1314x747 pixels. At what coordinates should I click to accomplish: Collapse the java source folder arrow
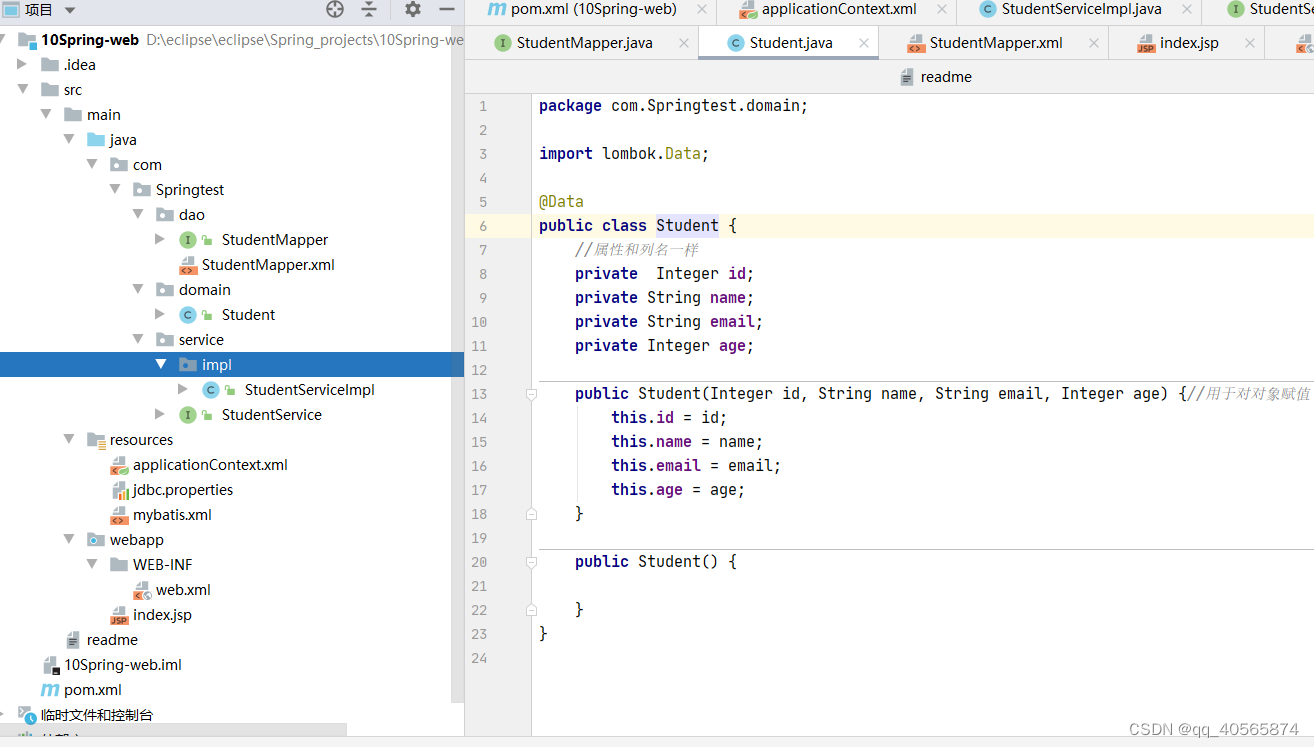point(69,140)
